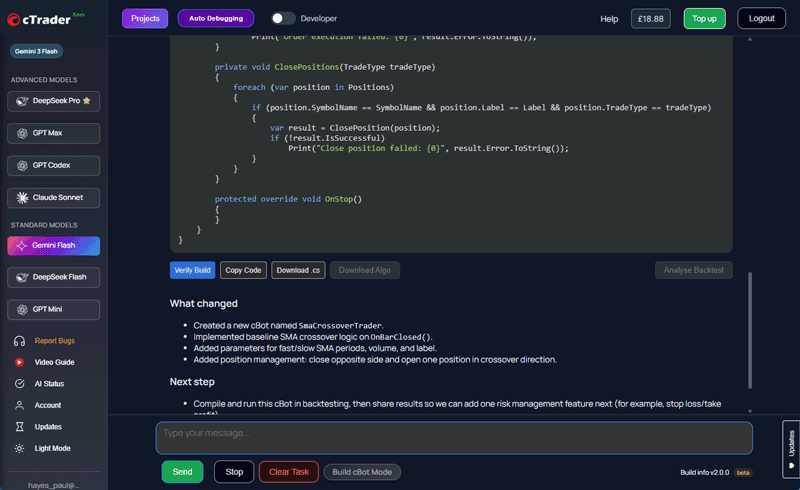Click the Video Guide play icon
800x490 pixels.
(x=19, y=362)
